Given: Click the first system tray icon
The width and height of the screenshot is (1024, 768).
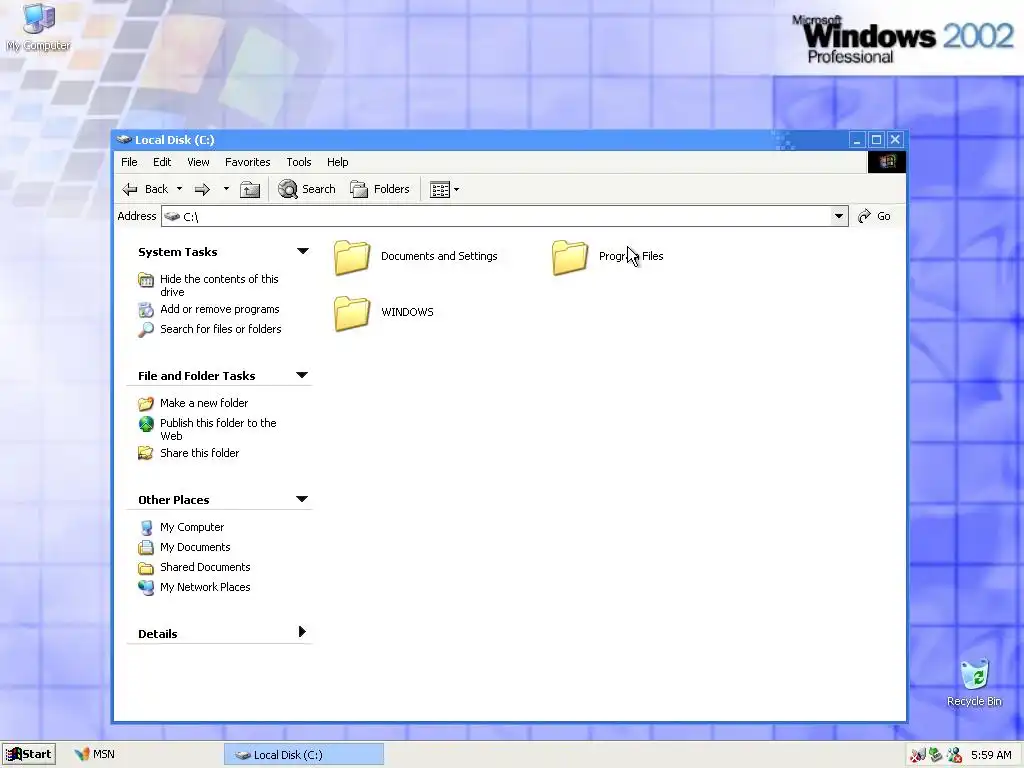Looking at the screenshot, I should coord(917,756).
